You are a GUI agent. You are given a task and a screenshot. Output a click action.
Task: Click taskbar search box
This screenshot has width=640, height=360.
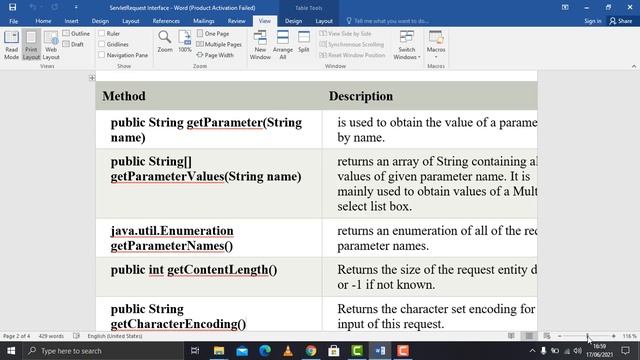(x=103, y=351)
